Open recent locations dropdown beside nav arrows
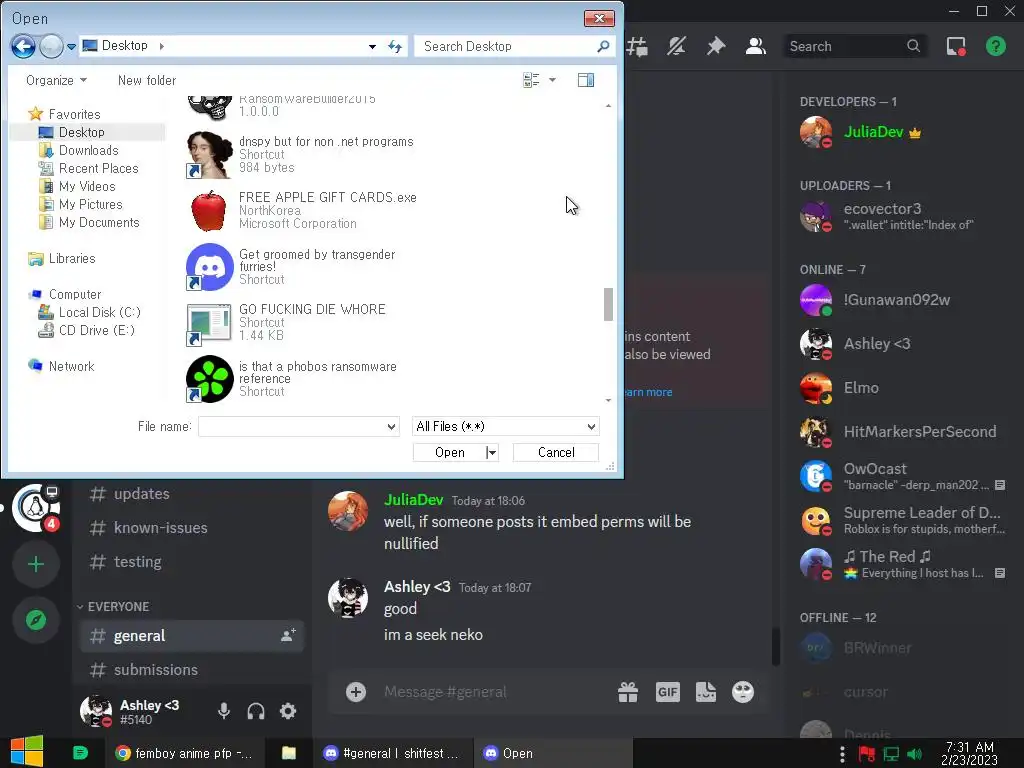Screen dimensions: 1024x768 point(71,46)
